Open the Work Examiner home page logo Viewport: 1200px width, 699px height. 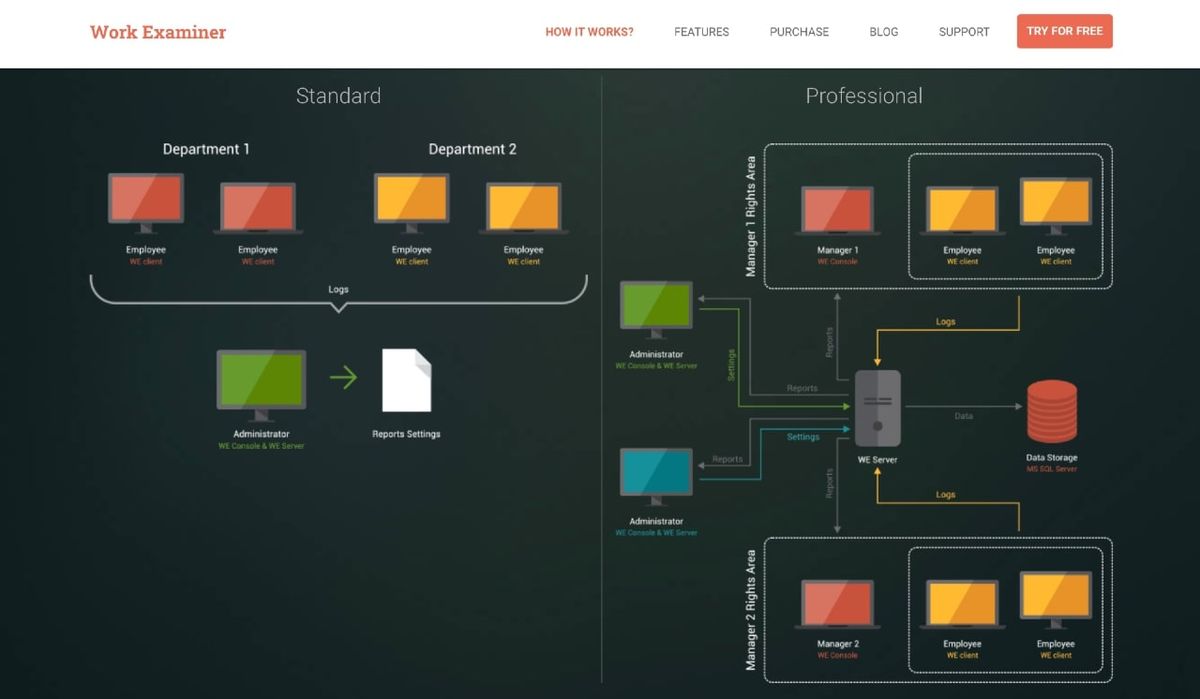tap(157, 32)
